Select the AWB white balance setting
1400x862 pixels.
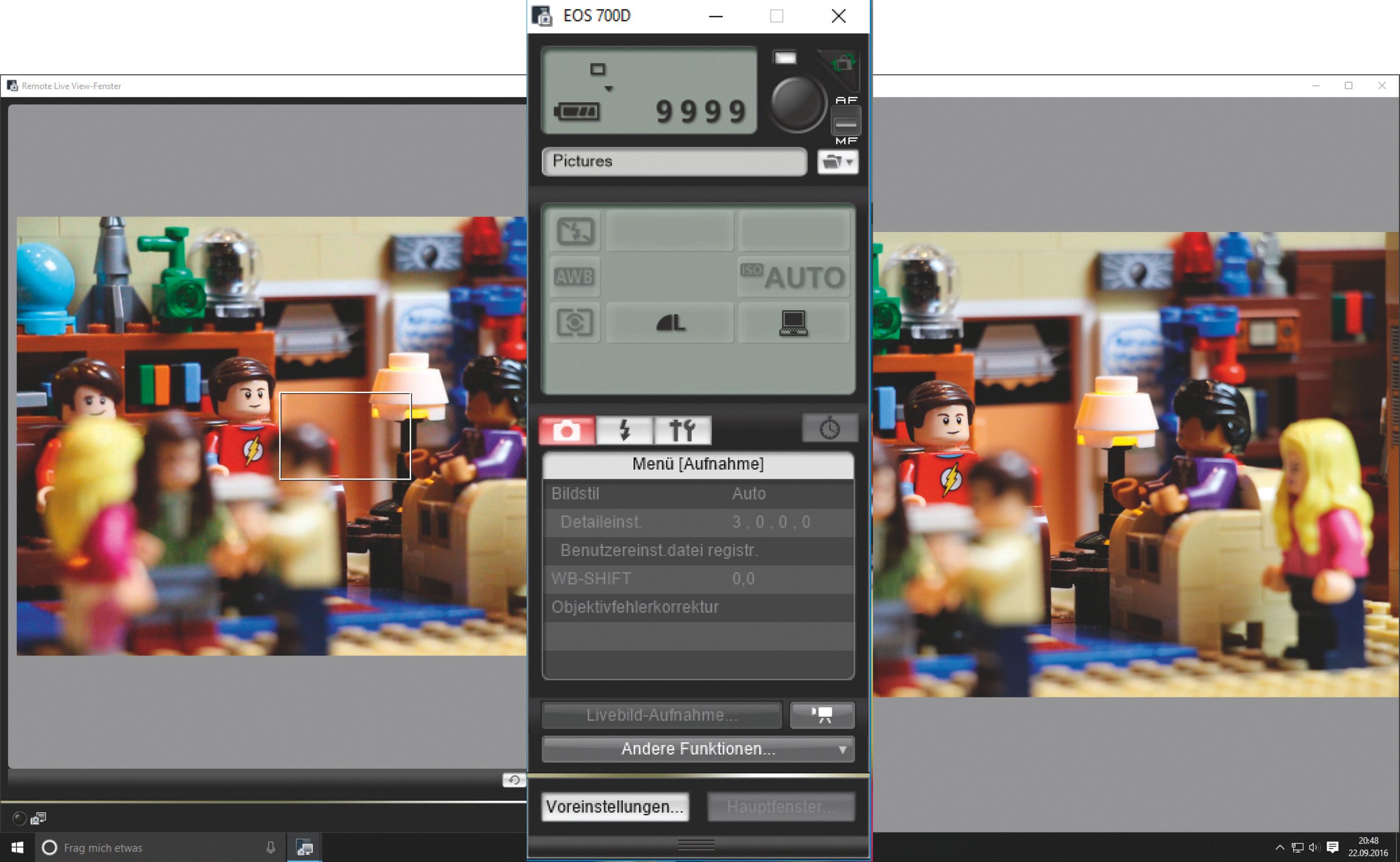pos(574,277)
